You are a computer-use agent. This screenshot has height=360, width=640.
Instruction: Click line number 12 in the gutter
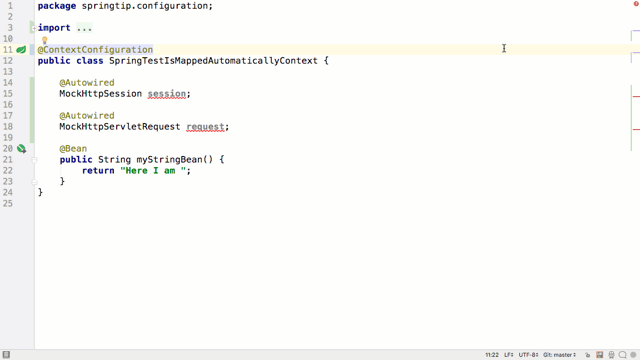coord(8,61)
